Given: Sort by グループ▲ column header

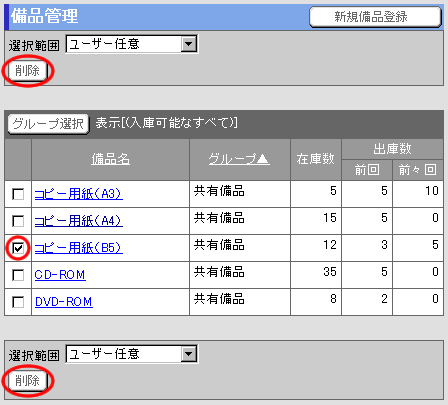Looking at the screenshot, I should [239, 159].
